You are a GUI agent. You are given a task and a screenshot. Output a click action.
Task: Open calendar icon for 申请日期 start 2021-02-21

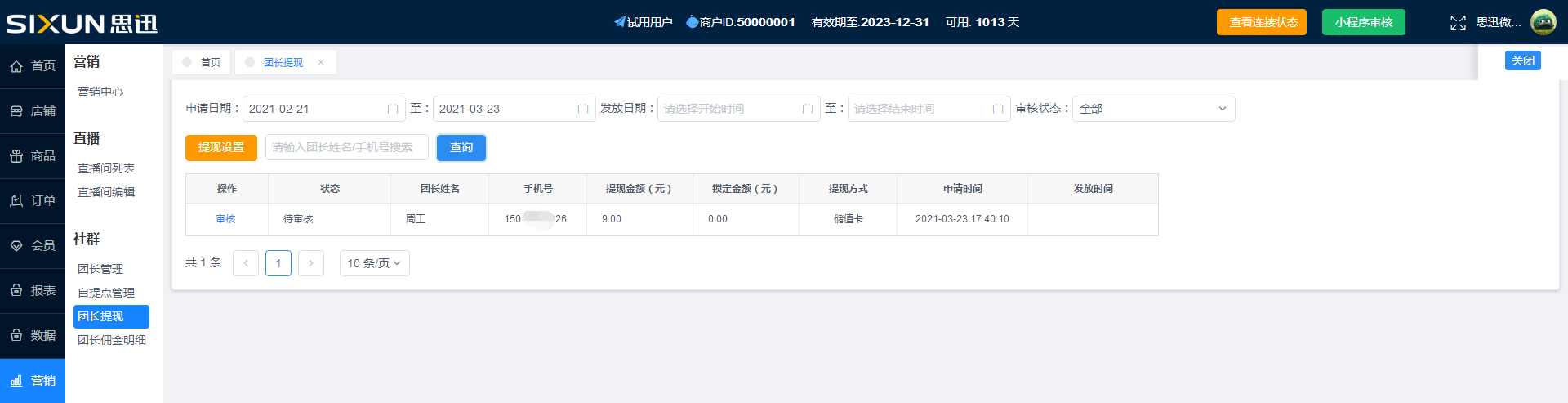click(393, 109)
